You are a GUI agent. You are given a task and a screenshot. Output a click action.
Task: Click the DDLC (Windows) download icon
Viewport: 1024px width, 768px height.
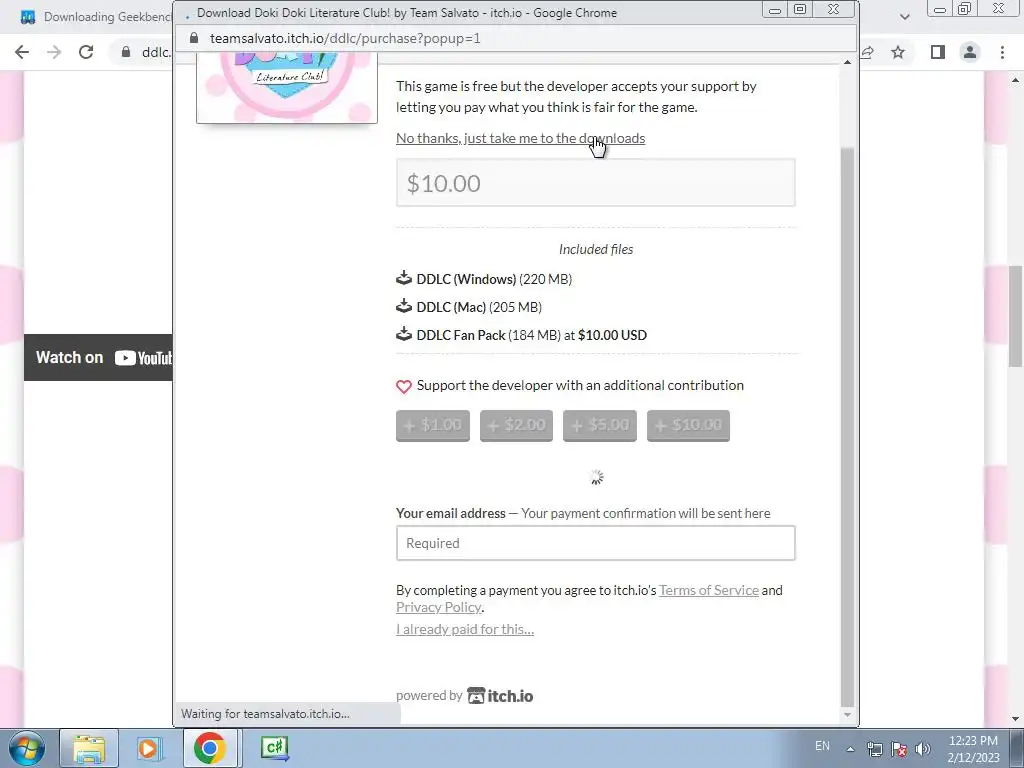point(404,278)
